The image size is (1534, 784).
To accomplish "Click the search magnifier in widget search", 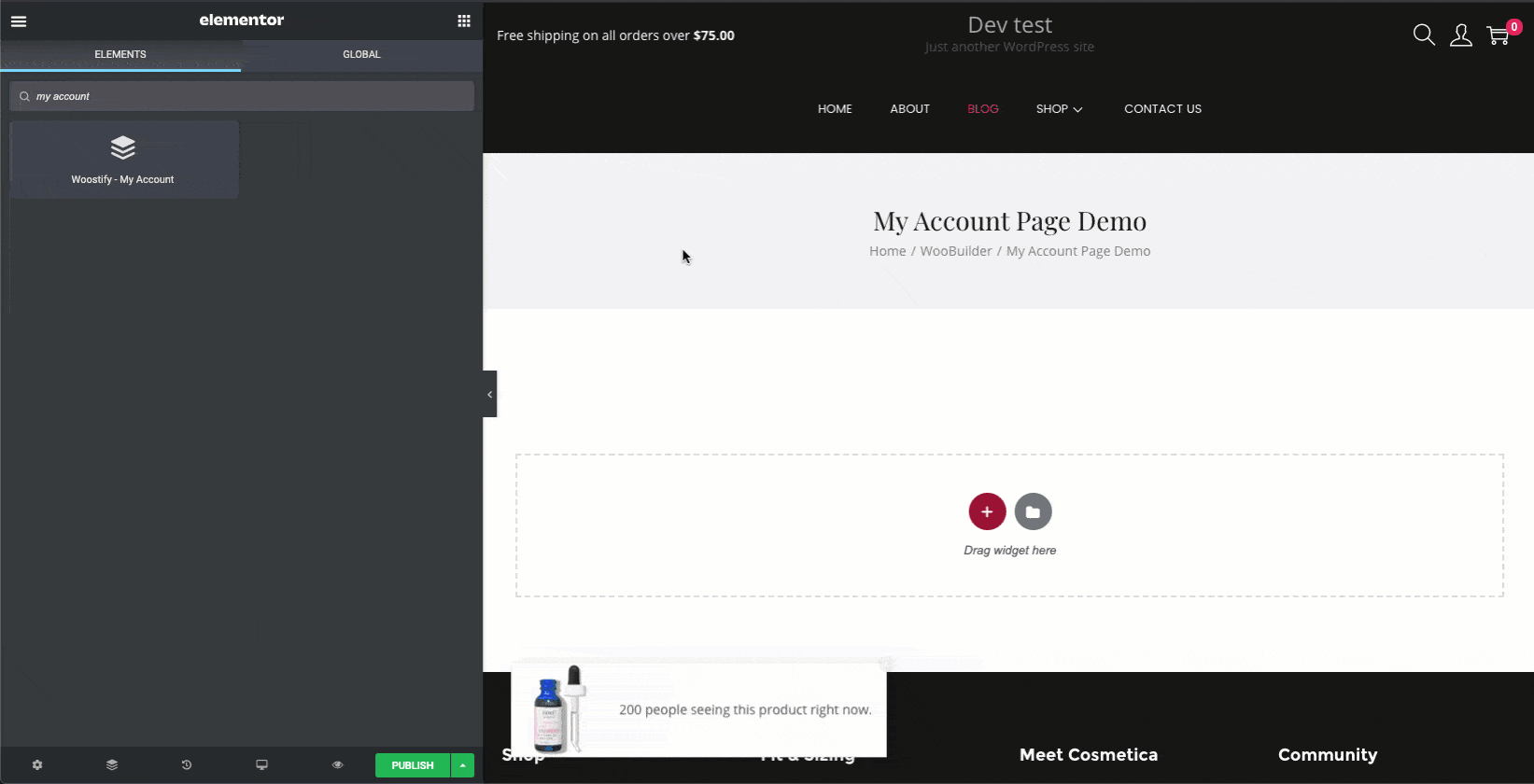I will click(x=24, y=96).
